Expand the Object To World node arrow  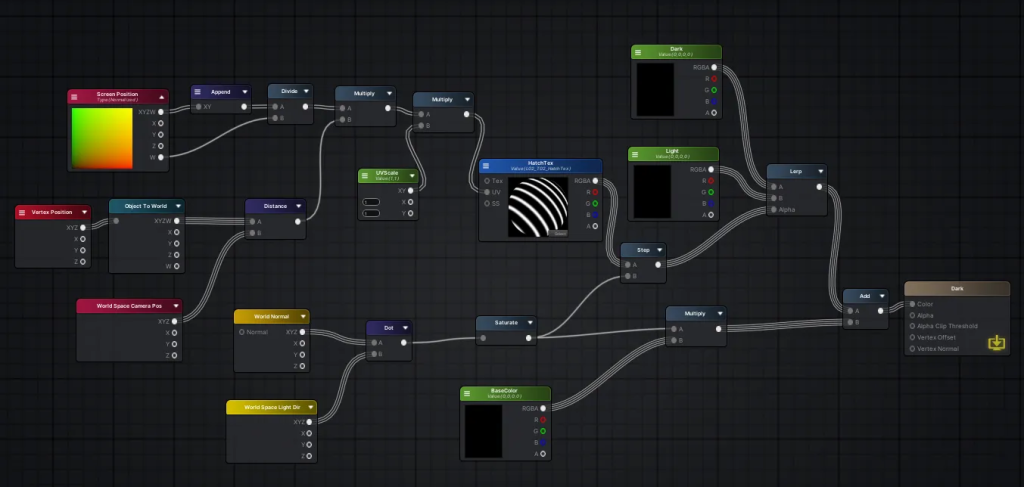pos(177,206)
